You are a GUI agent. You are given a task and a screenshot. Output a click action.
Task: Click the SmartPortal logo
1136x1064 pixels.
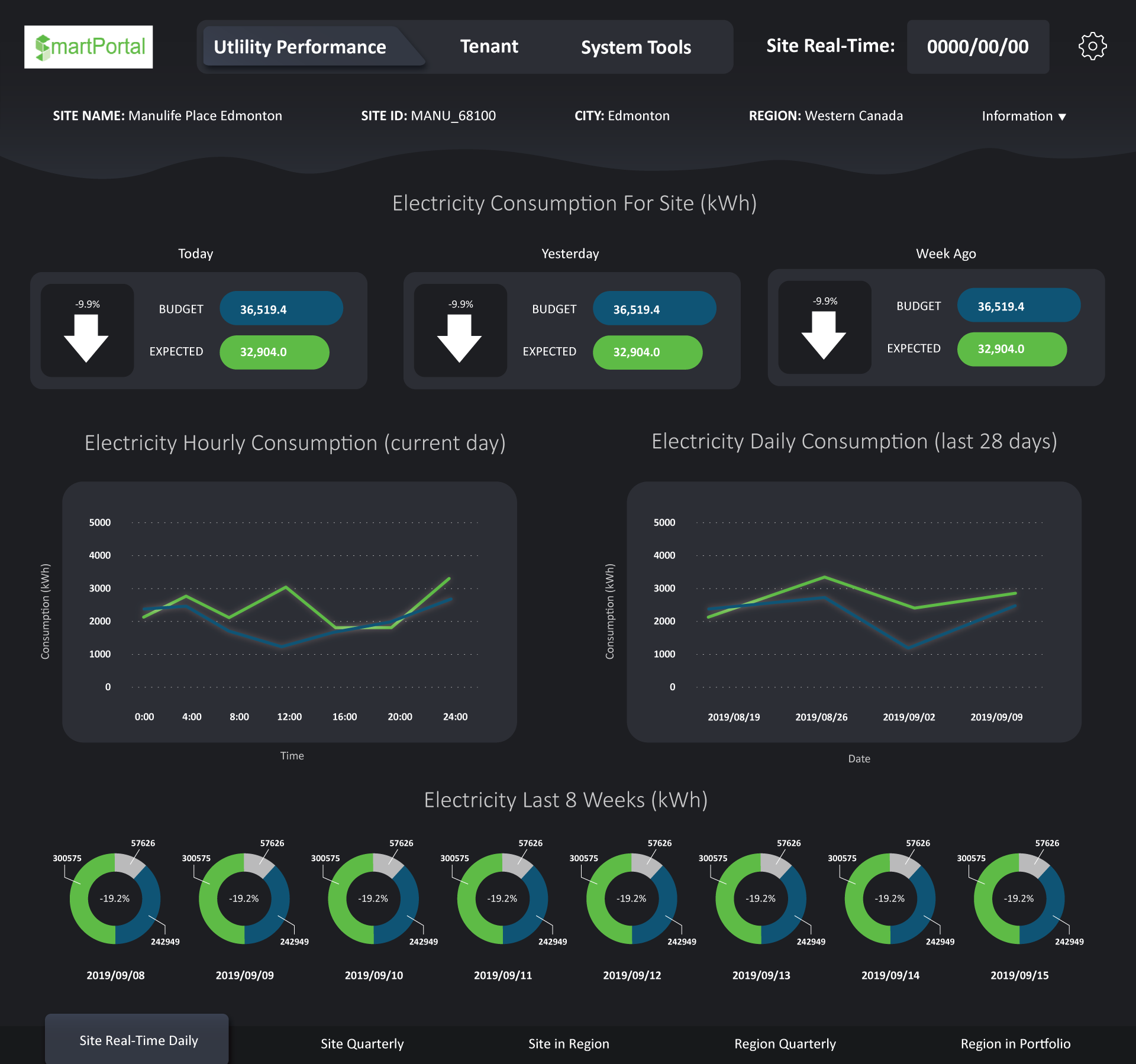point(89,47)
